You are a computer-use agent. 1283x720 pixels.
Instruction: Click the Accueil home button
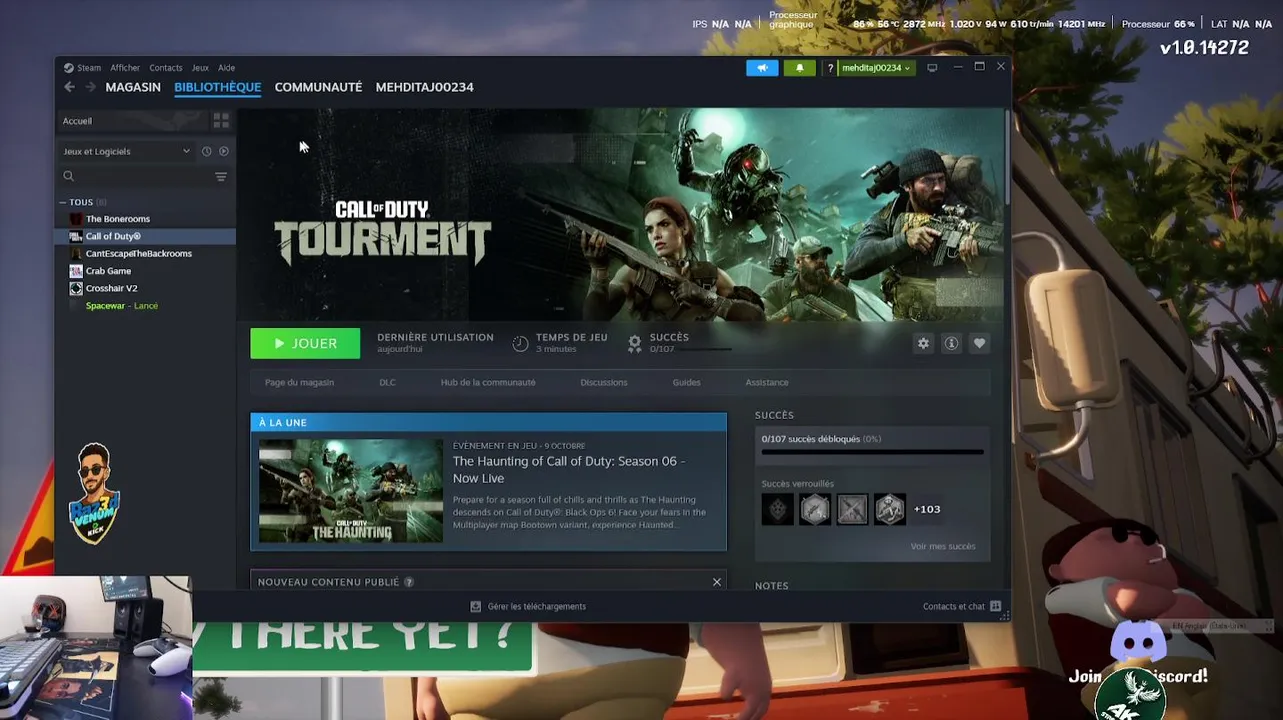tap(132, 121)
